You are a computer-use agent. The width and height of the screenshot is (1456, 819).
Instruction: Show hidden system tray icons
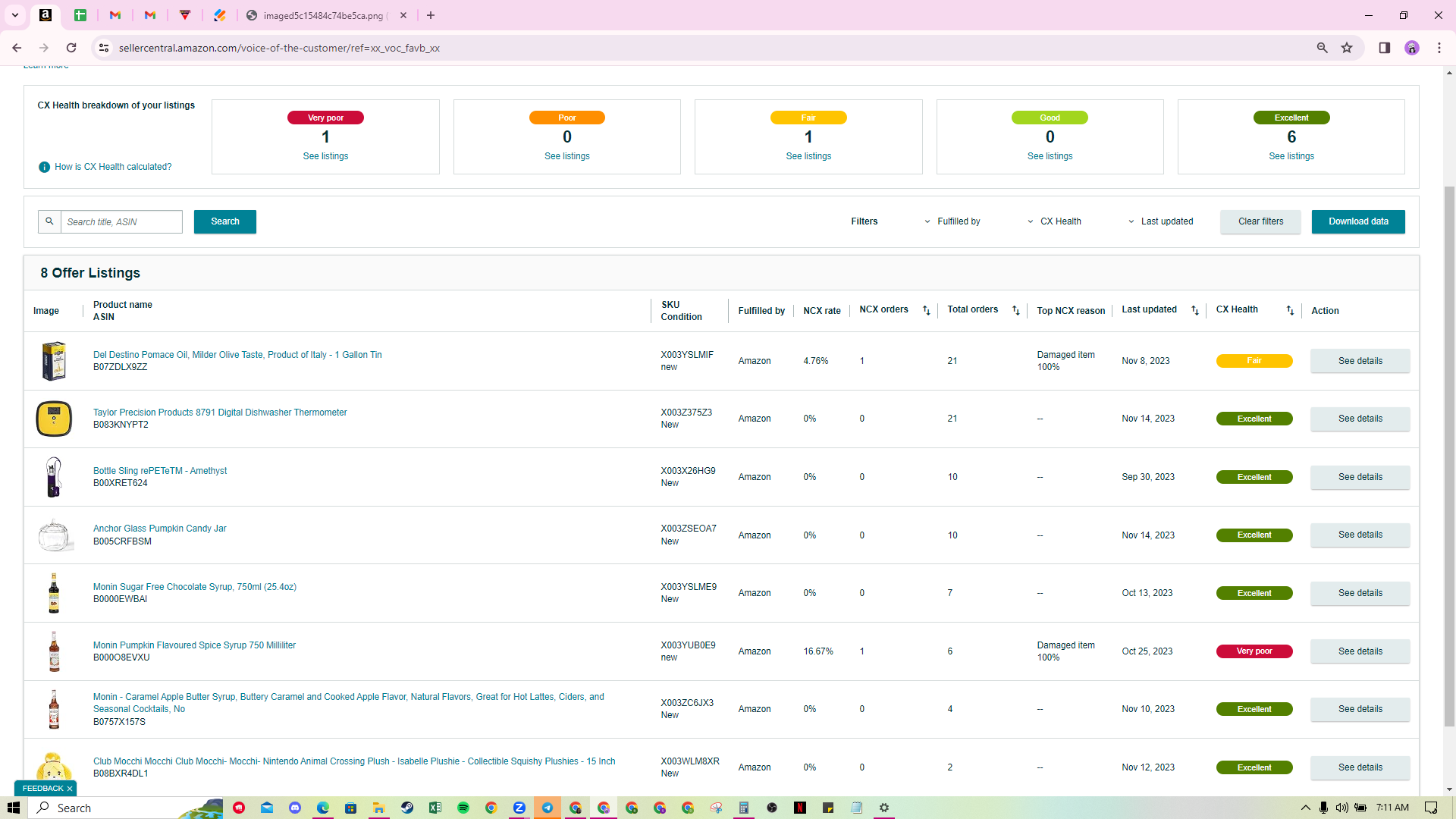(1305, 808)
